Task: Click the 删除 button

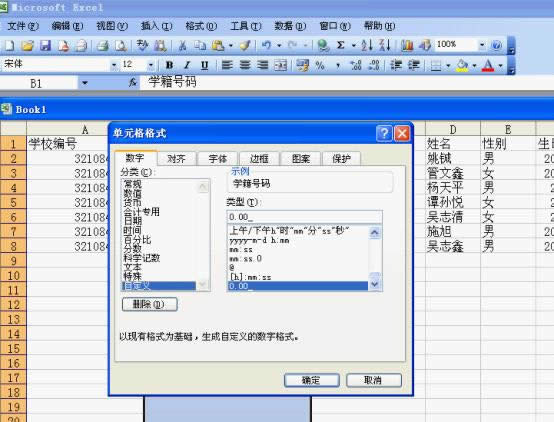Action: [x=149, y=304]
